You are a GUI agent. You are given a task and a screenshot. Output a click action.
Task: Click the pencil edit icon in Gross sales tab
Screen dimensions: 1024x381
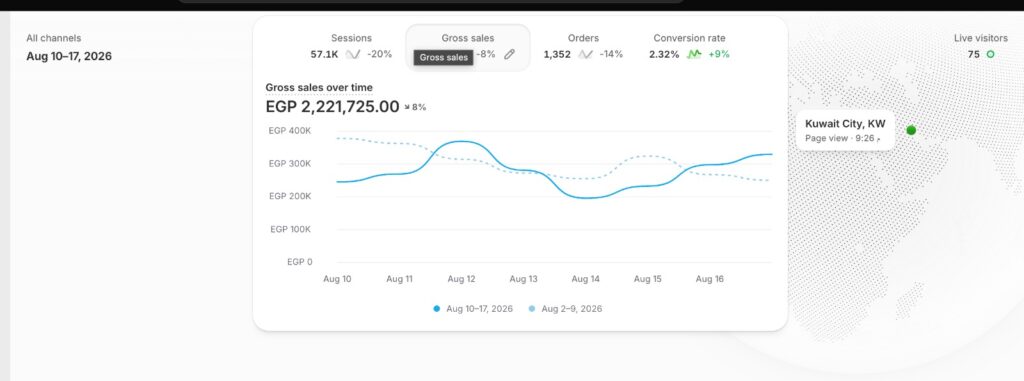[x=509, y=54]
